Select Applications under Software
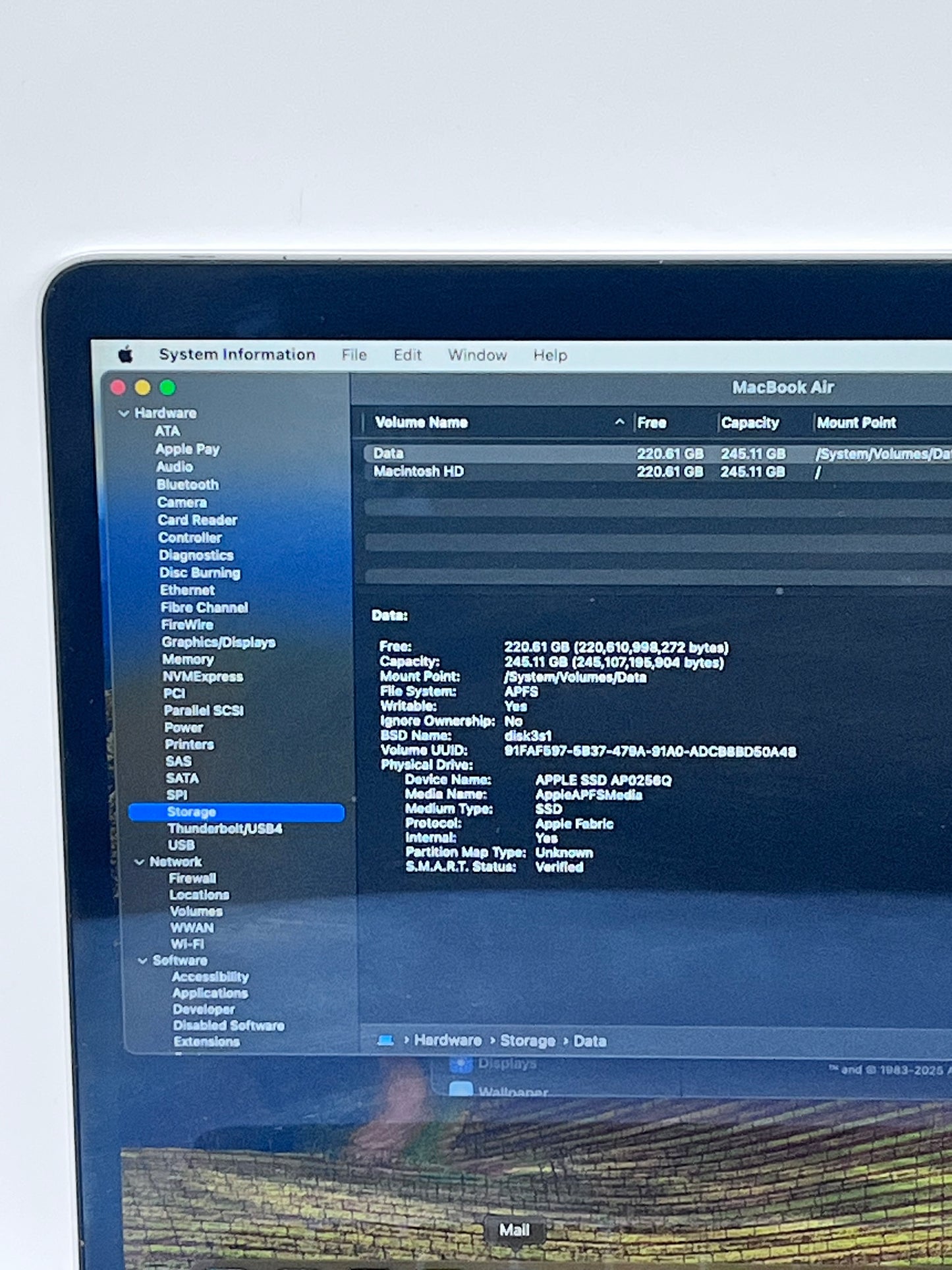 point(210,993)
